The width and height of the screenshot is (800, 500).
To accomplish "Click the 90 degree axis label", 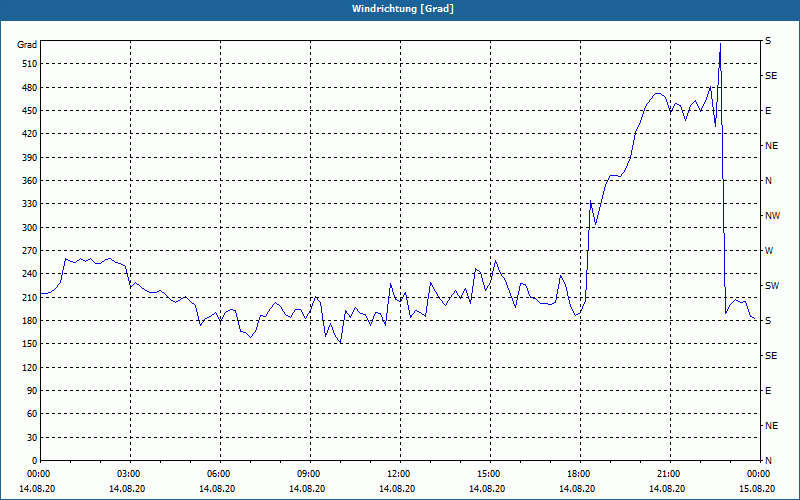I will [32, 391].
